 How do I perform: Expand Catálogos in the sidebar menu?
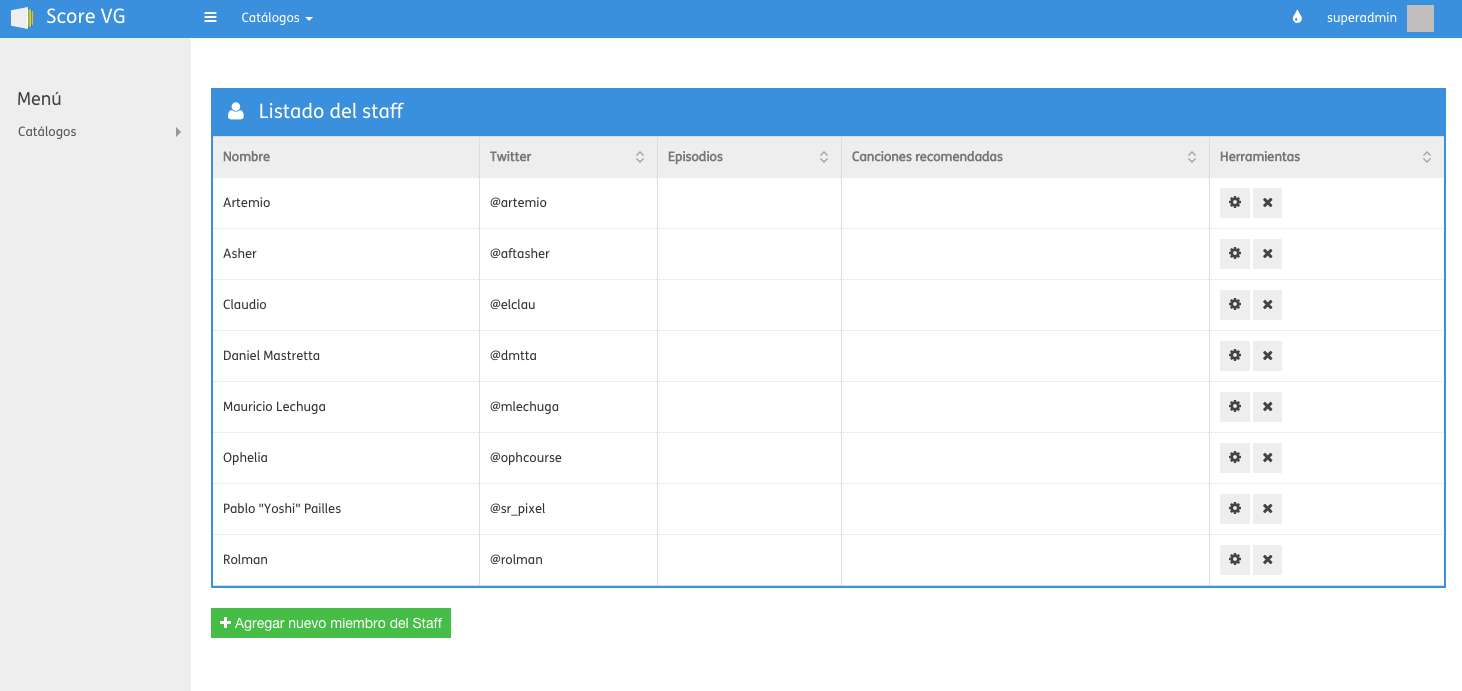pos(96,132)
